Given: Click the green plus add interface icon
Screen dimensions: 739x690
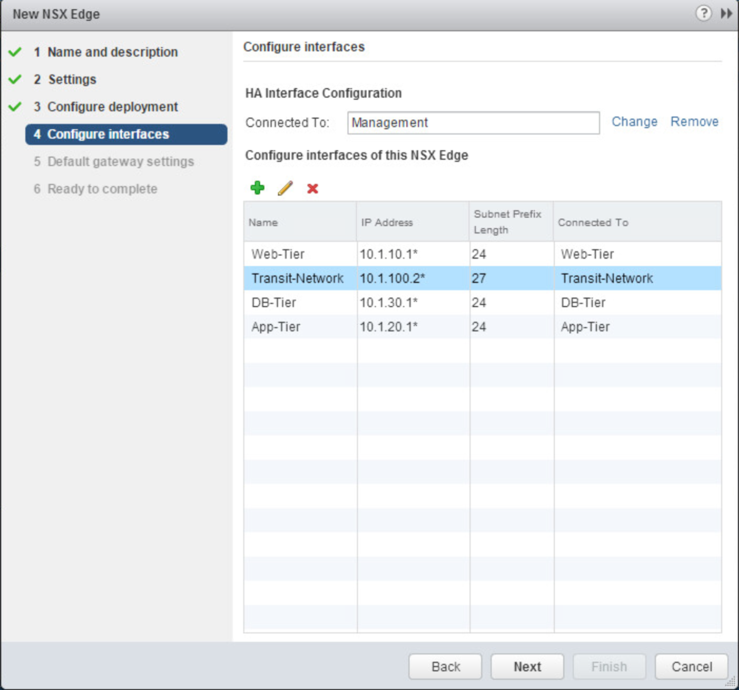Looking at the screenshot, I should pyautogui.click(x=257, y=188).
